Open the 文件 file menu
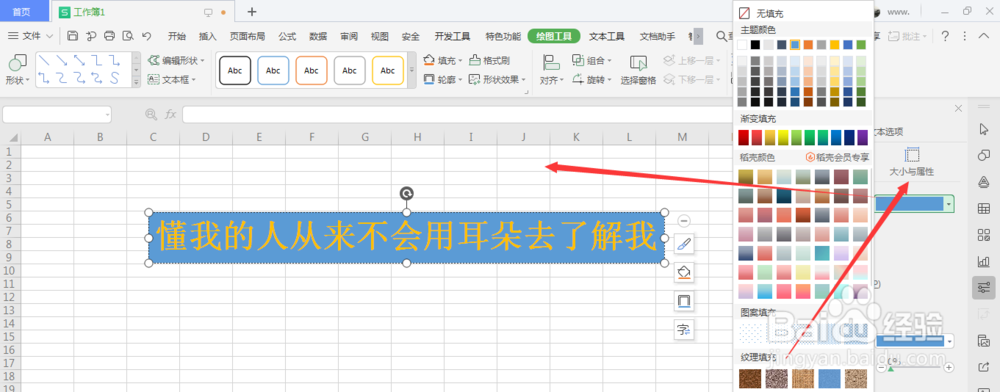Image resolution: width=1000 pixels, height=392 pixels. [31, 36]
